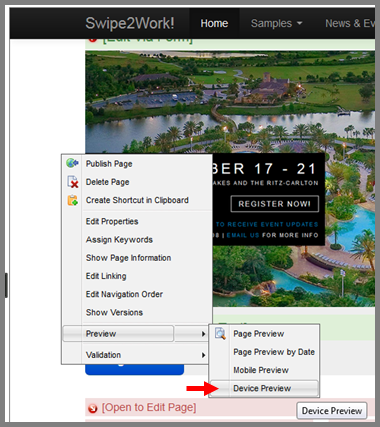Click the Publish Page globe icon
The height and width of the screenshot is (427, 380).
pyautogui.click(x=72, y=163)
